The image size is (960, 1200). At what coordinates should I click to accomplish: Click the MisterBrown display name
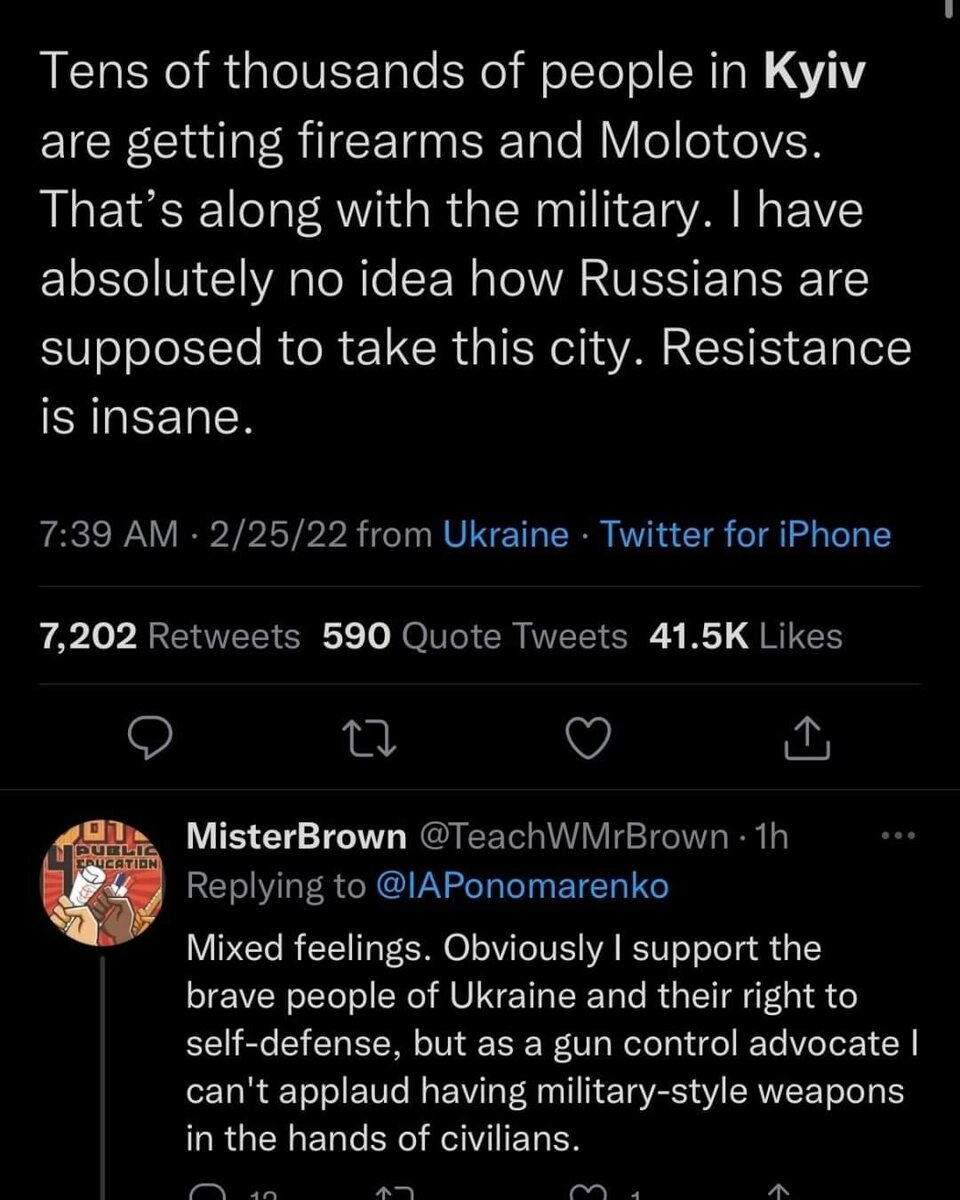pyautogui.click(x=296, y=837)
